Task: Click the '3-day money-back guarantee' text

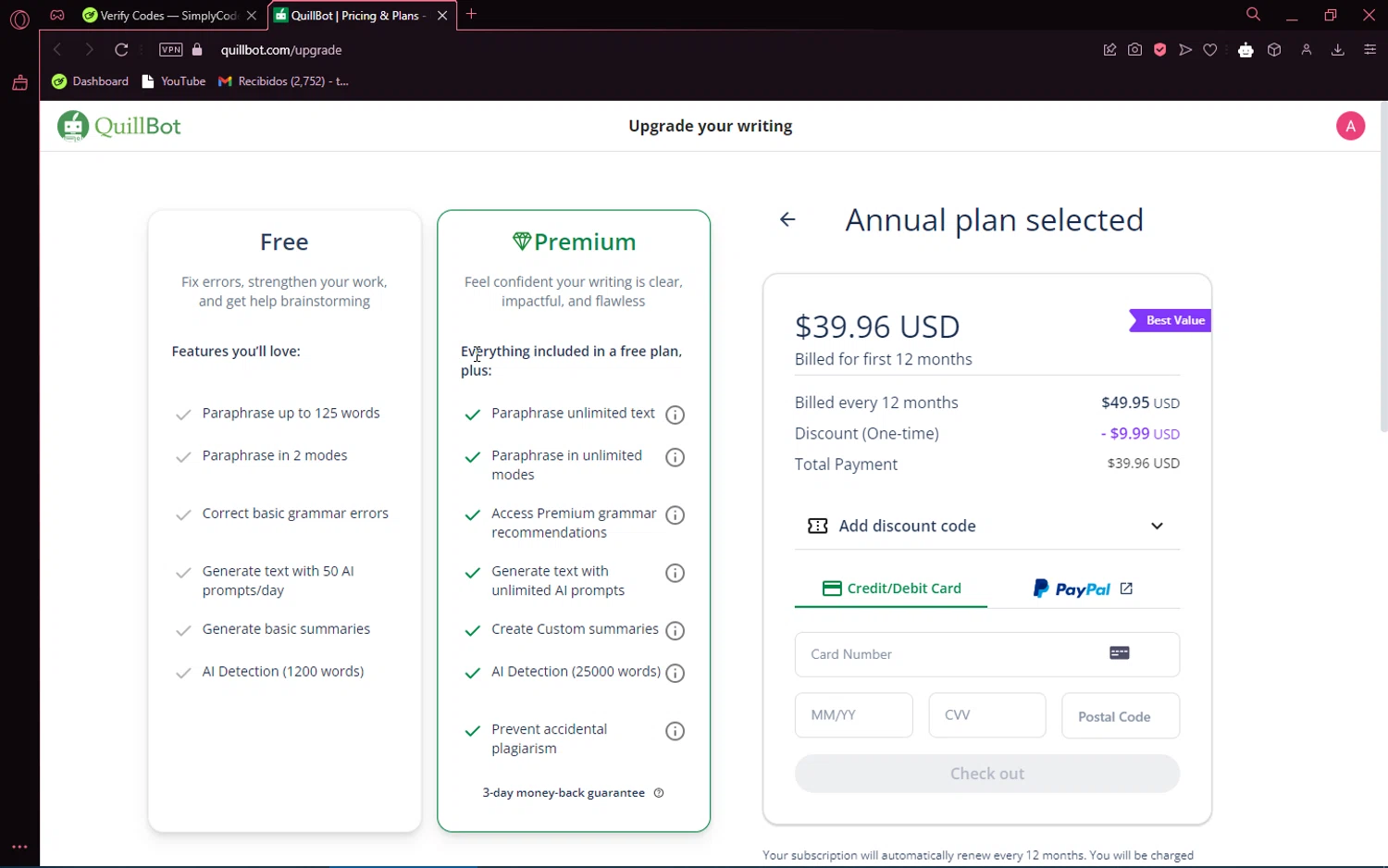Action: (564, 793)
